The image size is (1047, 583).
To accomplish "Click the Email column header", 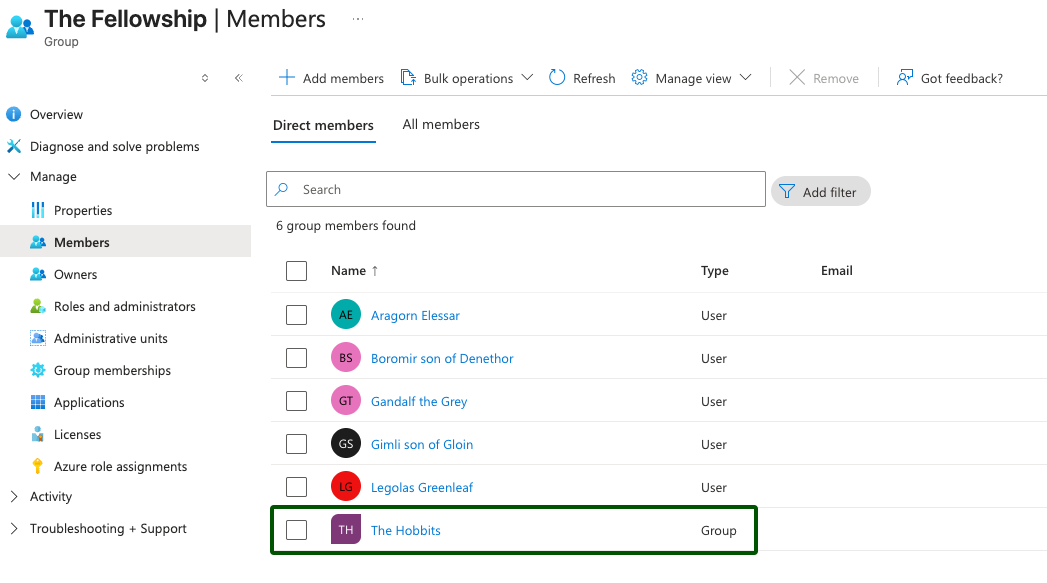I will click(x=837, y=270).
